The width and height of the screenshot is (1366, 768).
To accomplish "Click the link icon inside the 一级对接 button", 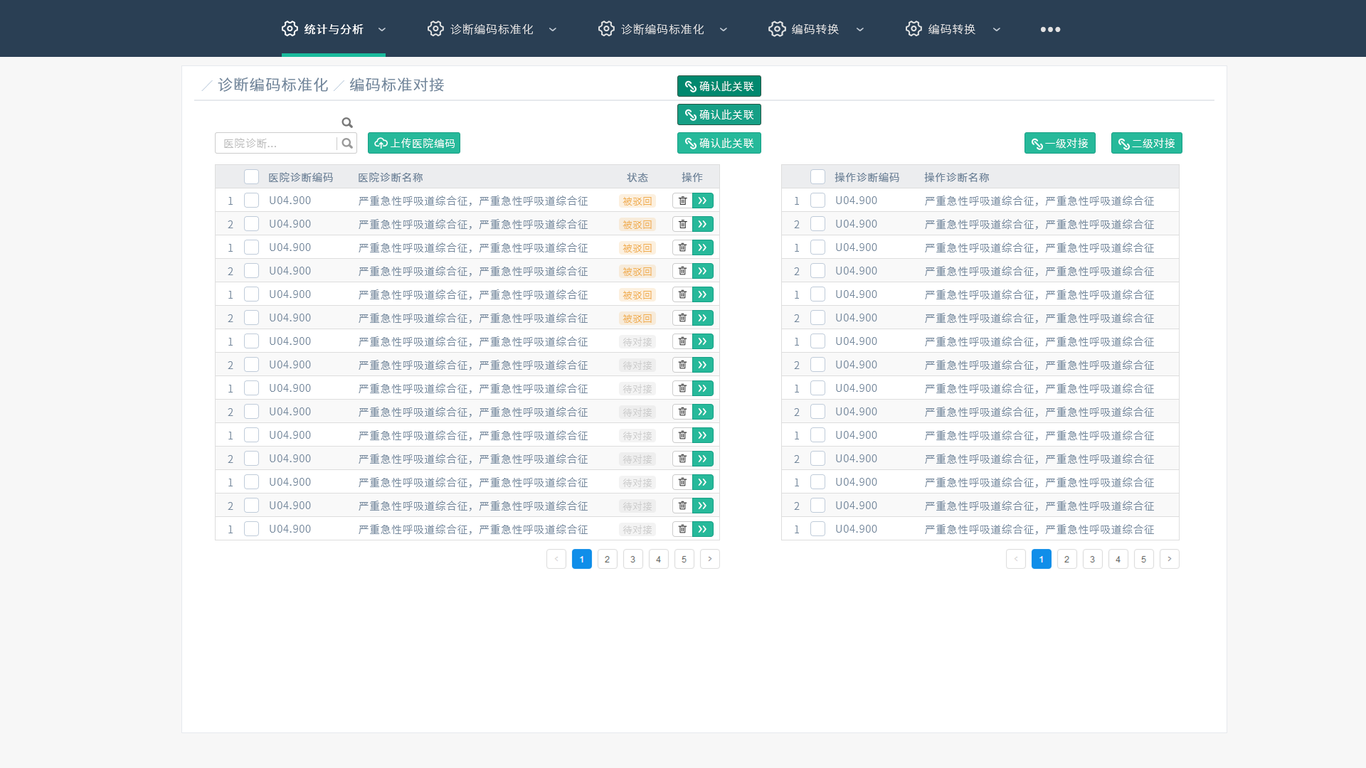I will (1037, 143).
